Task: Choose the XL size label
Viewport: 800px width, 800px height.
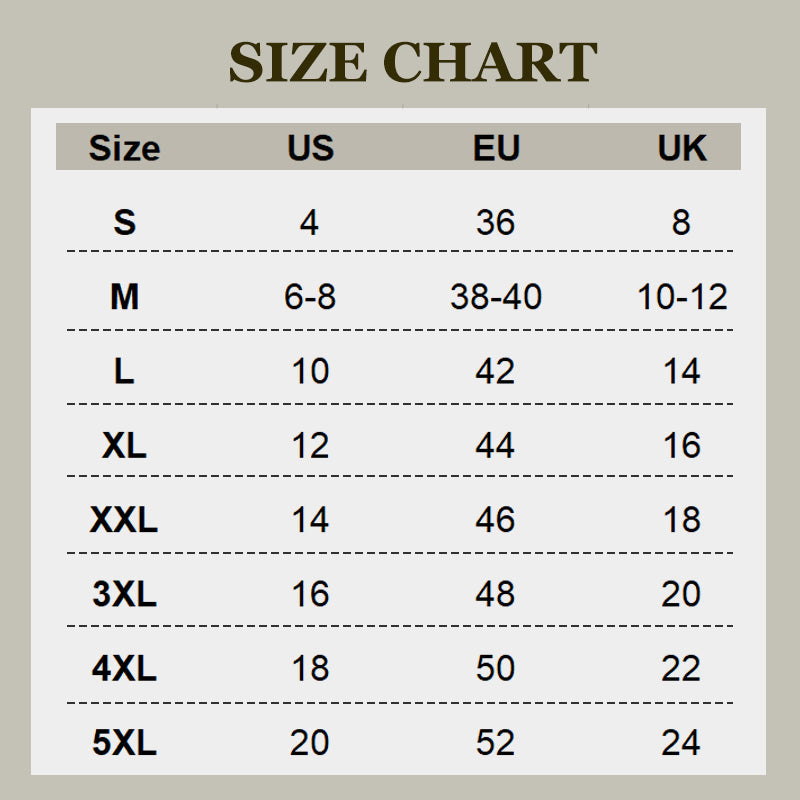Action: [x=124, y=445]
